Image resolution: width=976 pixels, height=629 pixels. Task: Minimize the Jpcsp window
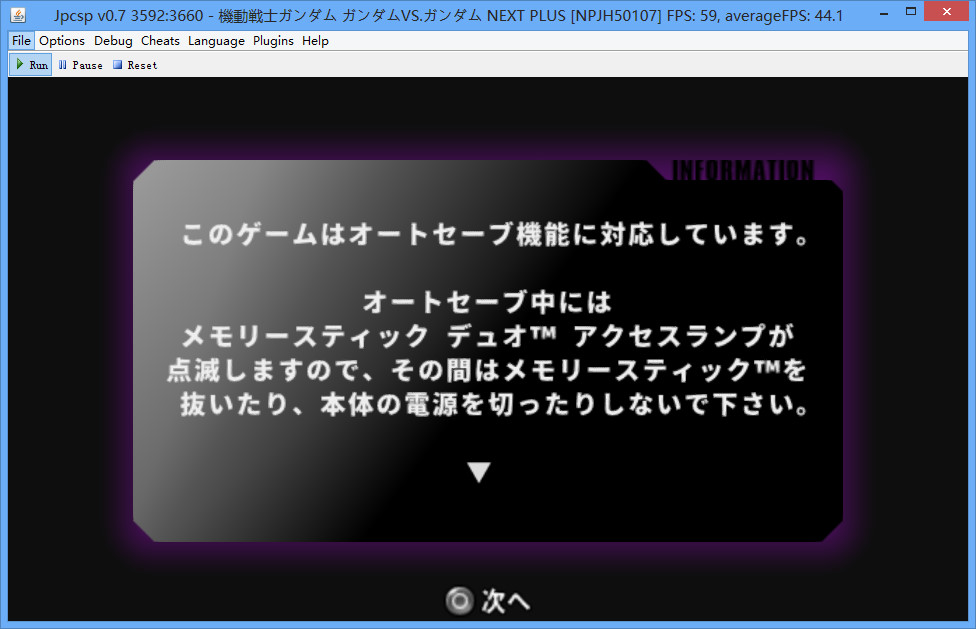[884, 12]
